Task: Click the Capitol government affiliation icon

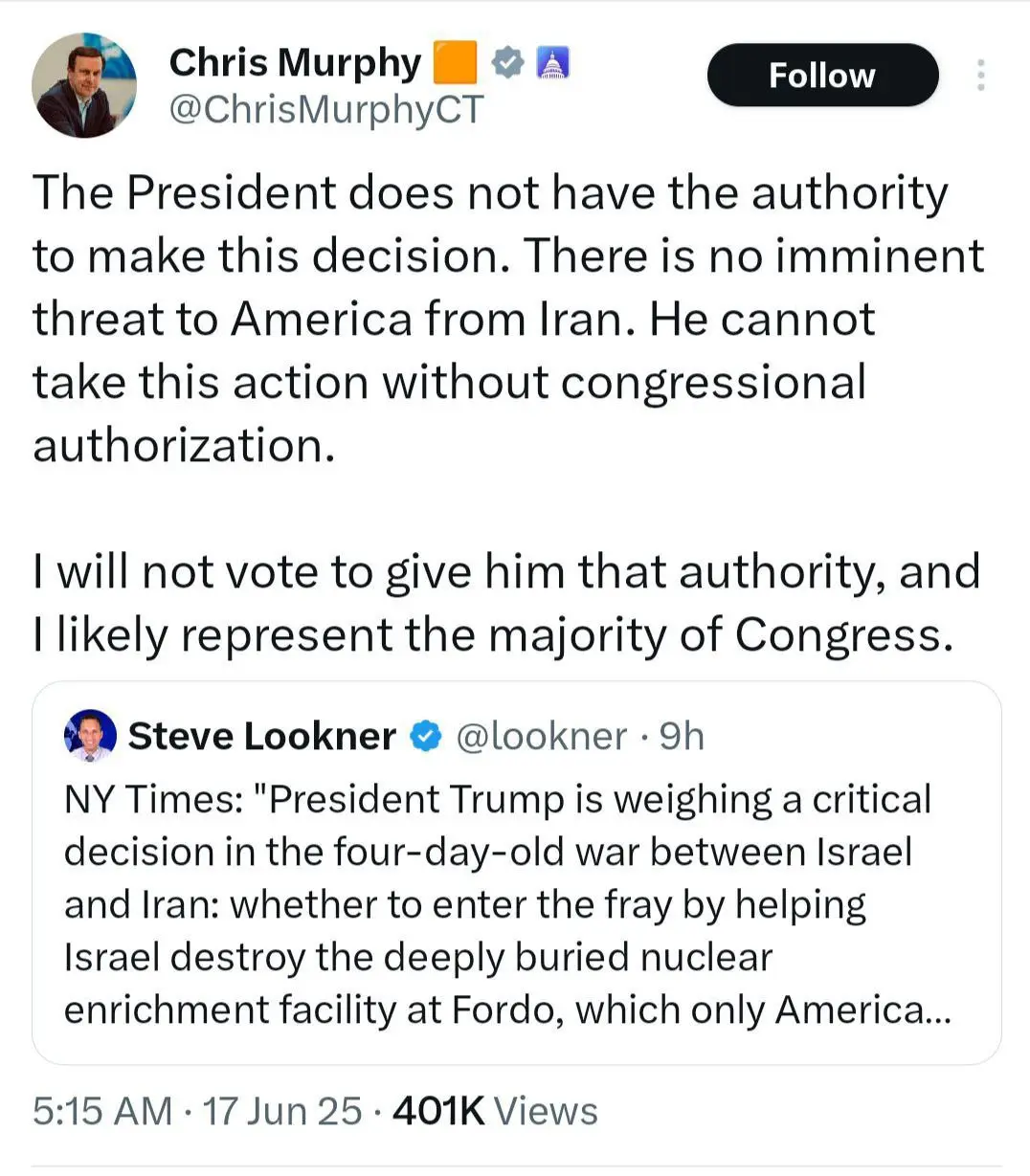Action: [x=553, y=63]
